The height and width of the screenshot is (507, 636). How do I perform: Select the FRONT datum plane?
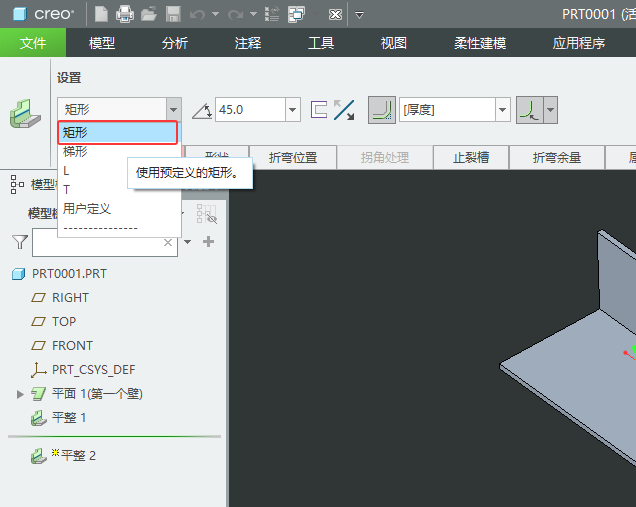click(72, 346)
